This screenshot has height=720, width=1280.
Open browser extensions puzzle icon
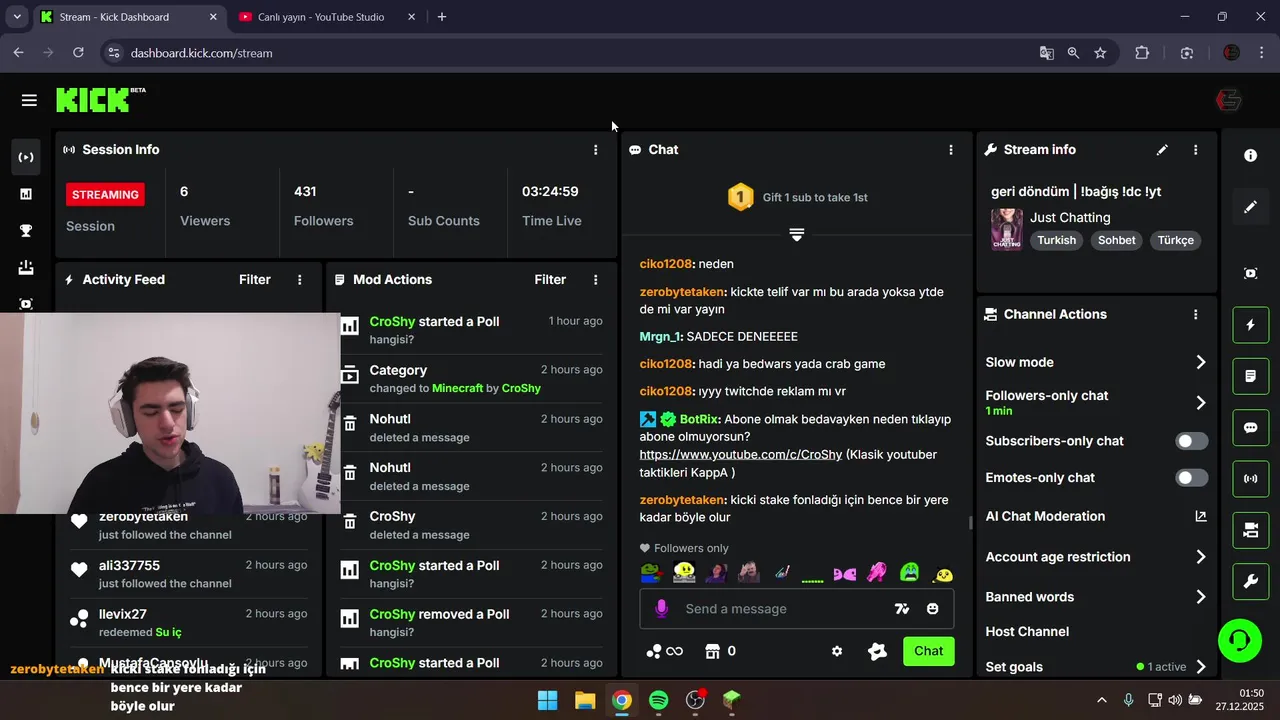tap(1142, 53)
